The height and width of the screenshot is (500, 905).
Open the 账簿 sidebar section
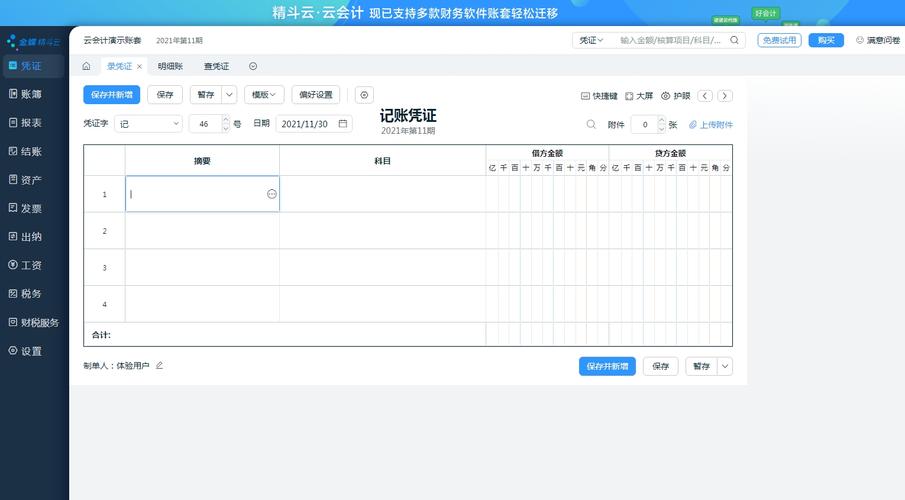(30, 94)
